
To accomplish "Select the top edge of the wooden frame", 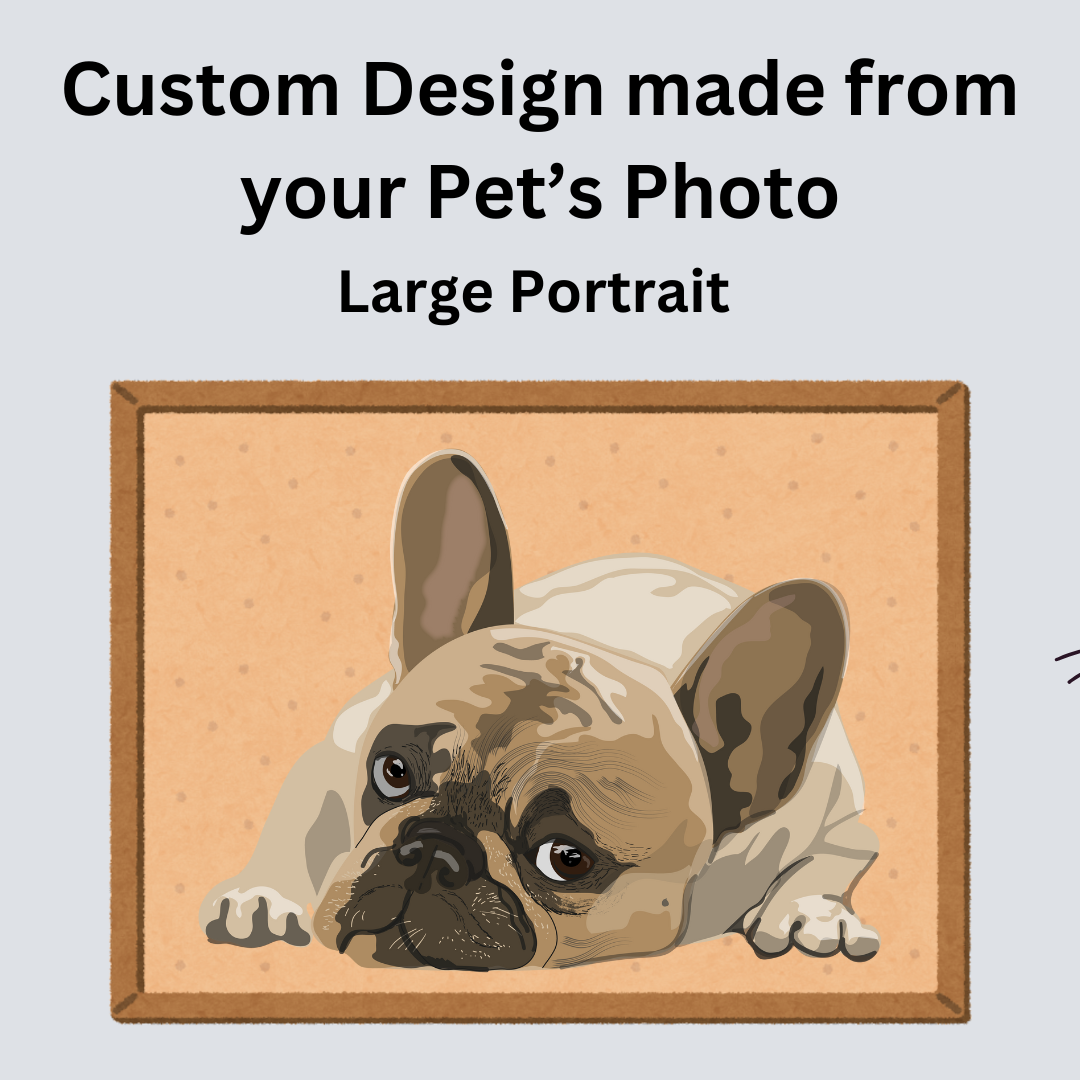I will (x=540, y=397).
